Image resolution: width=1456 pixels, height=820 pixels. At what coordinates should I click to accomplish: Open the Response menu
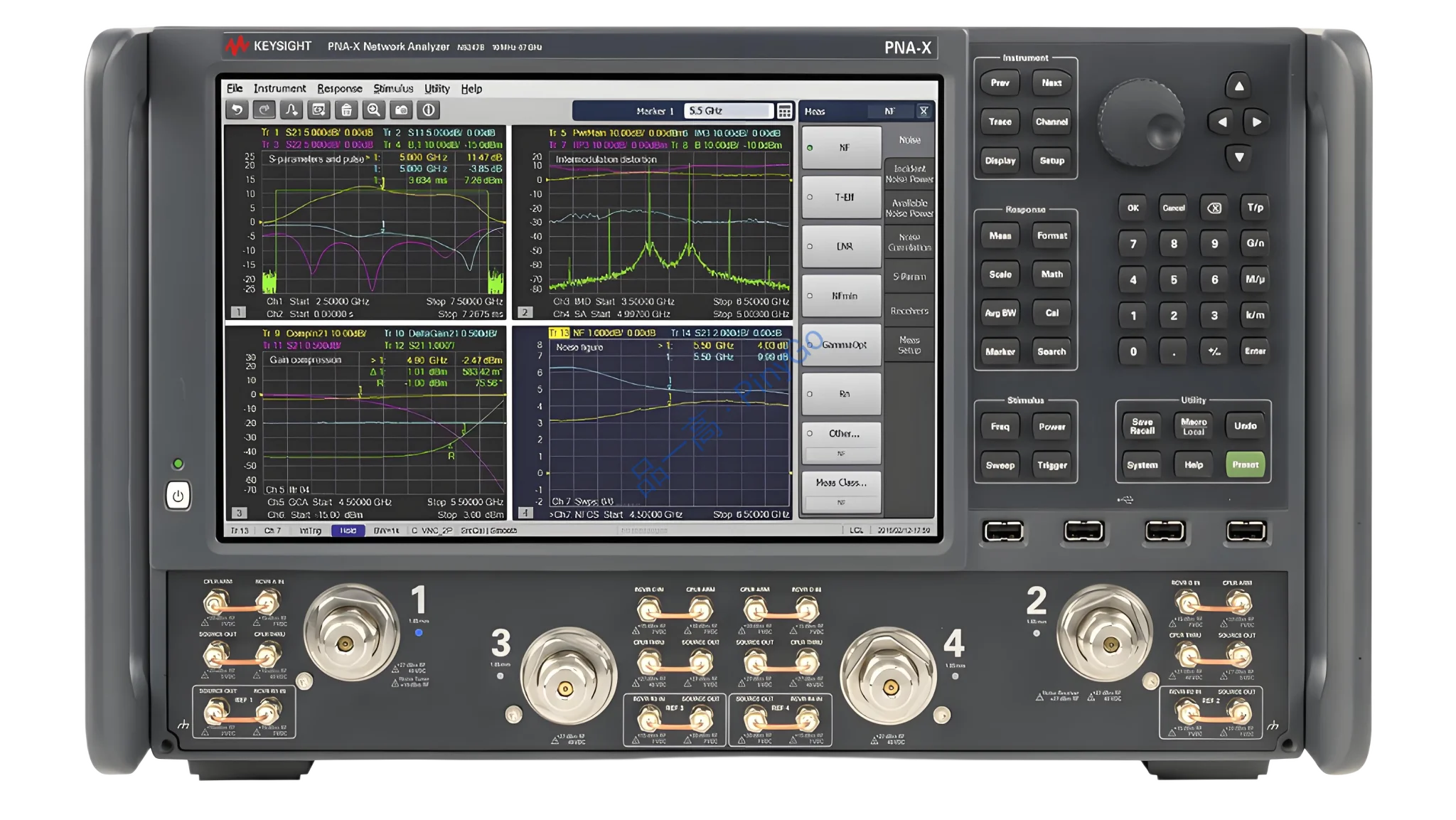point(339,89)
